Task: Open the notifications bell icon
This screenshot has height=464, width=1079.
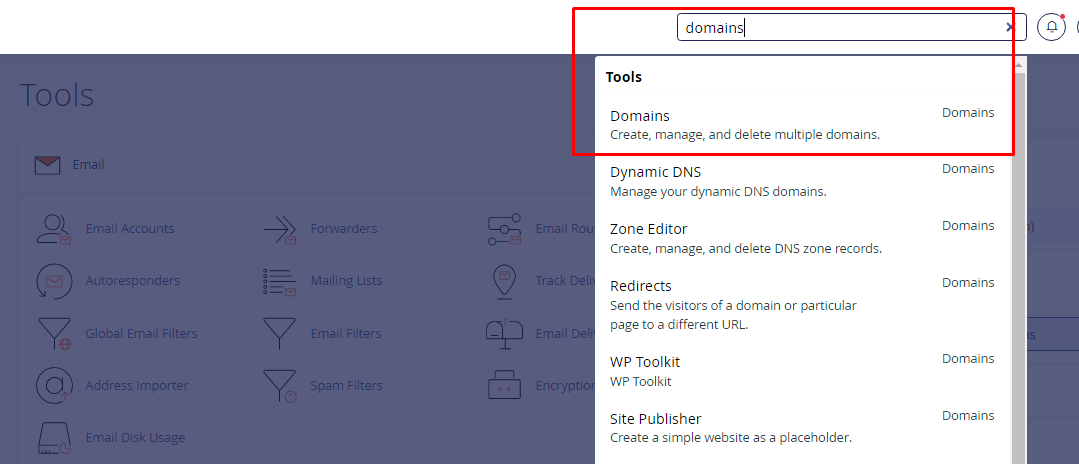Action: click(x=1051, y=27)
